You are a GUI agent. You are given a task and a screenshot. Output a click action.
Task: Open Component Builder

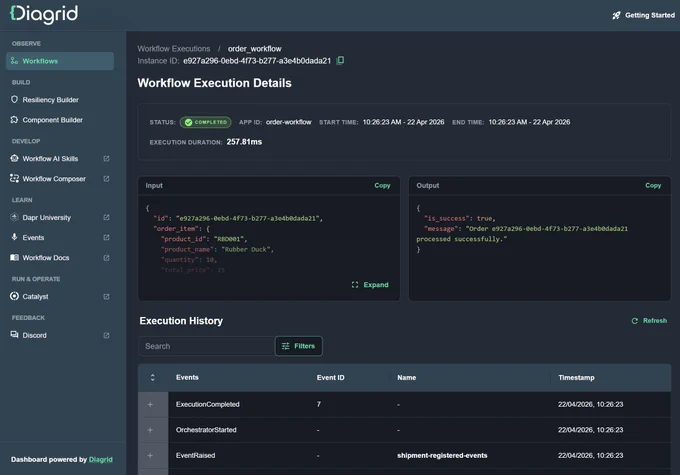click(x=52, y=120)
